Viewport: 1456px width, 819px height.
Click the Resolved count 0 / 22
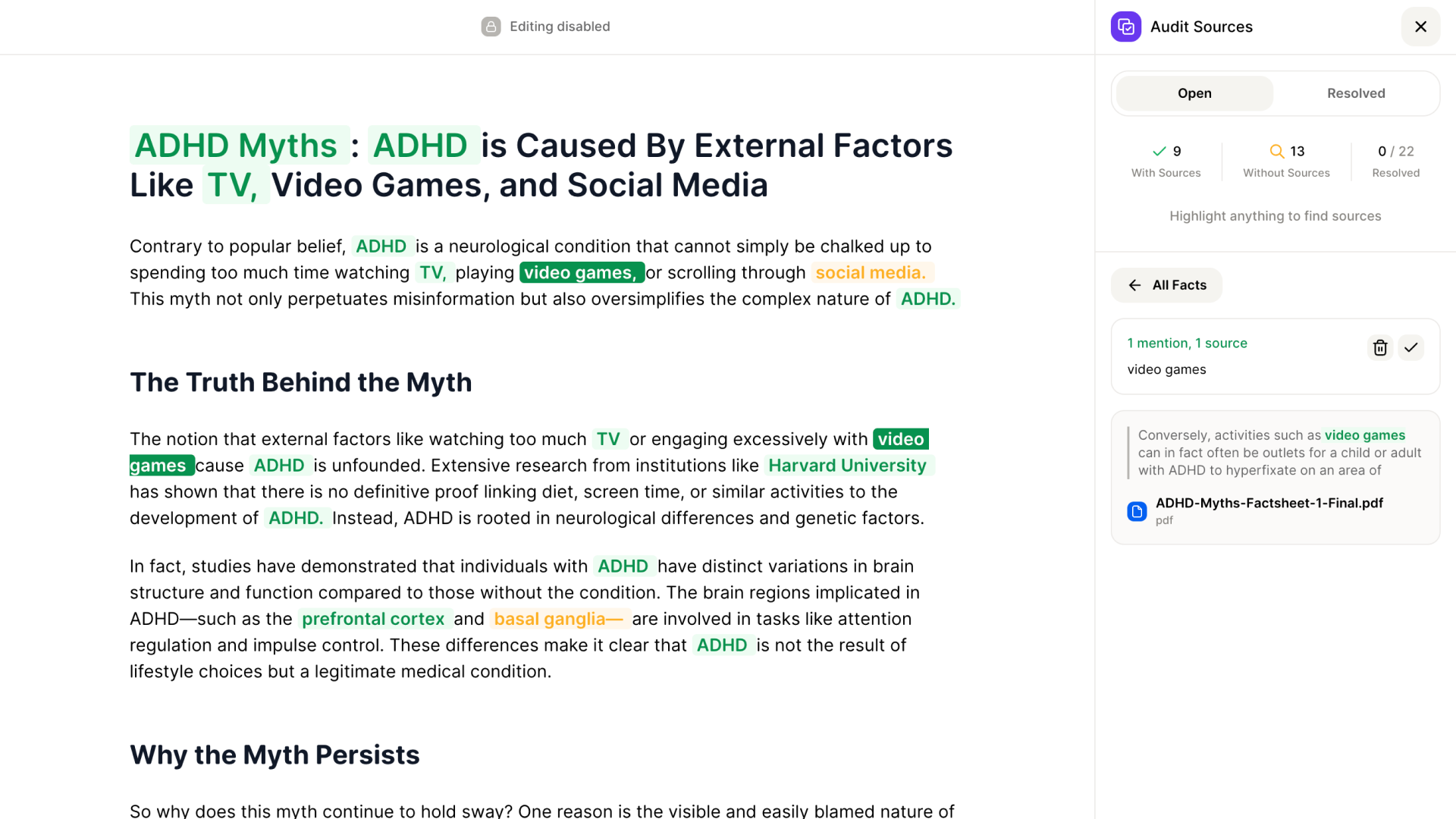pos(1395,151)
